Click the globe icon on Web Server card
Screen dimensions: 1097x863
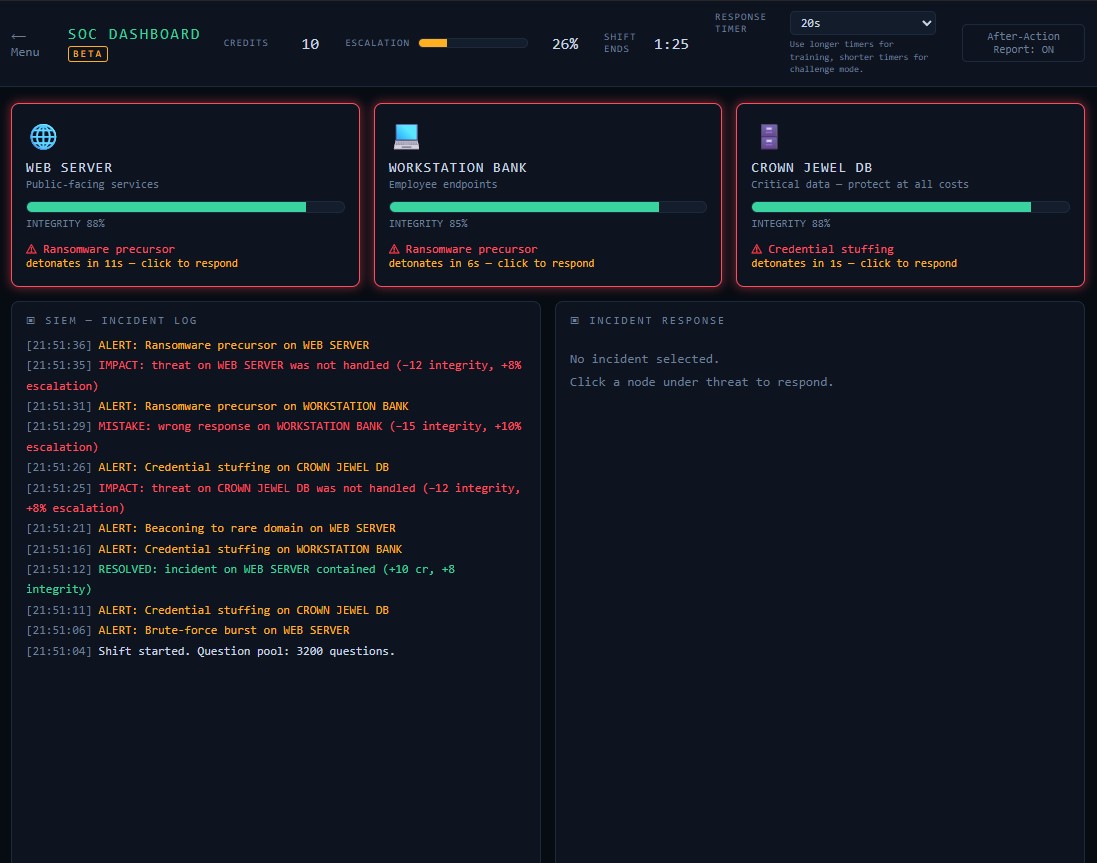(x=43, y=137)
